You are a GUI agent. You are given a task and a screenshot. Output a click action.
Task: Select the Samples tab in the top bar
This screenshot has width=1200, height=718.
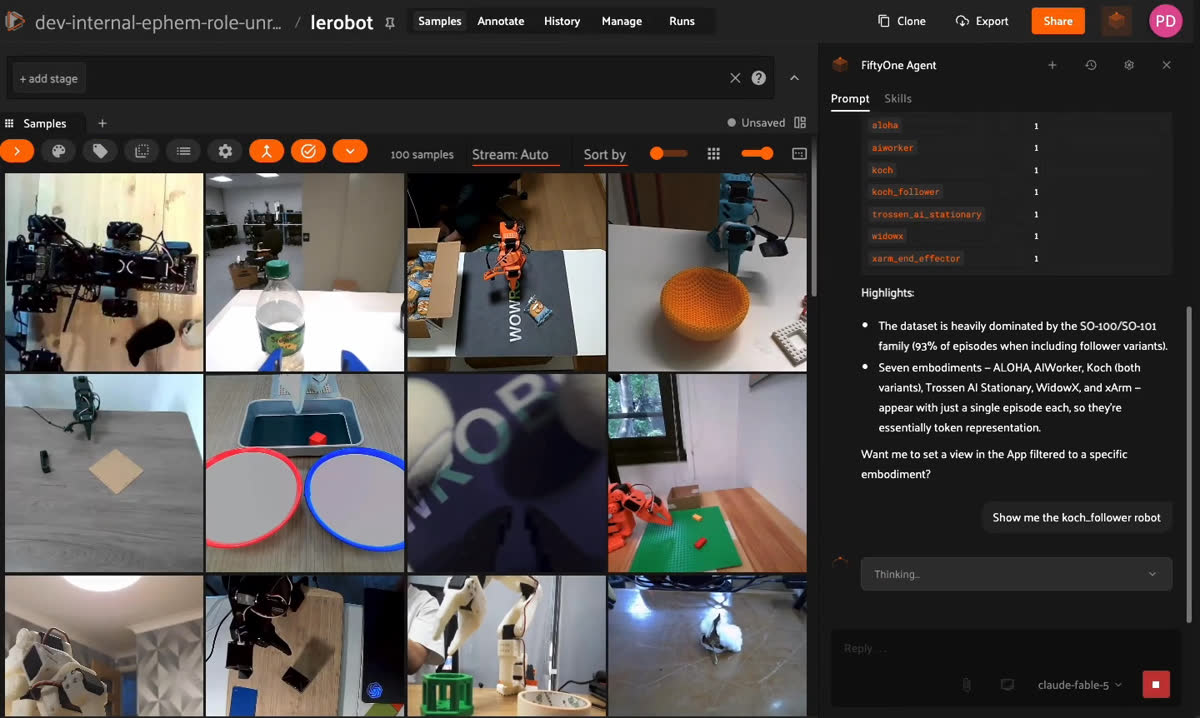[440, 21]
